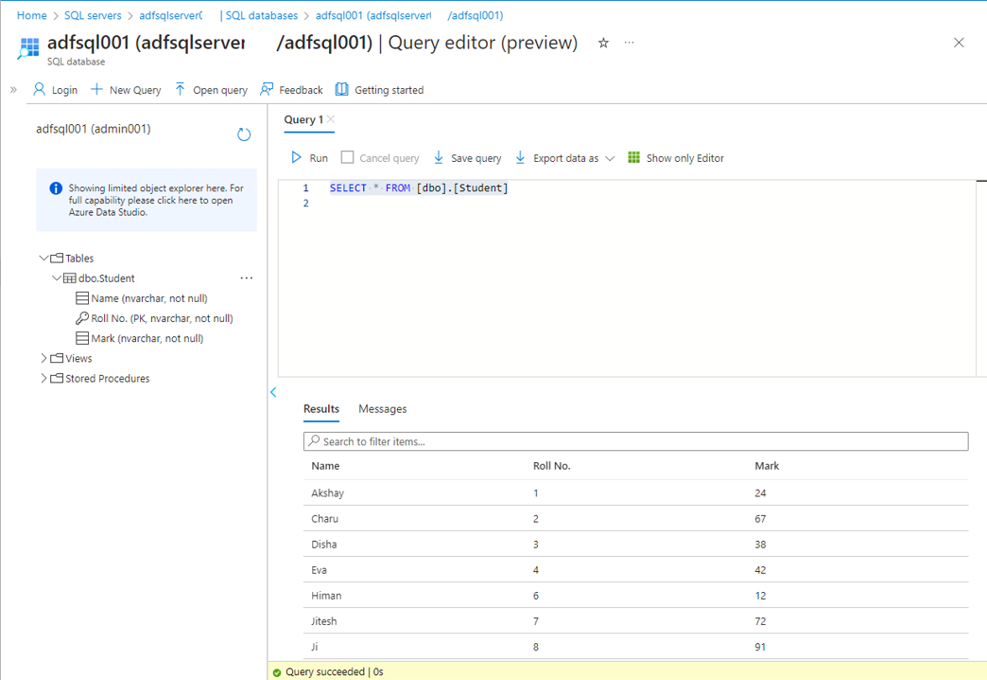
Task: Expand the Stored Procedures node
Action: point(44,378)
